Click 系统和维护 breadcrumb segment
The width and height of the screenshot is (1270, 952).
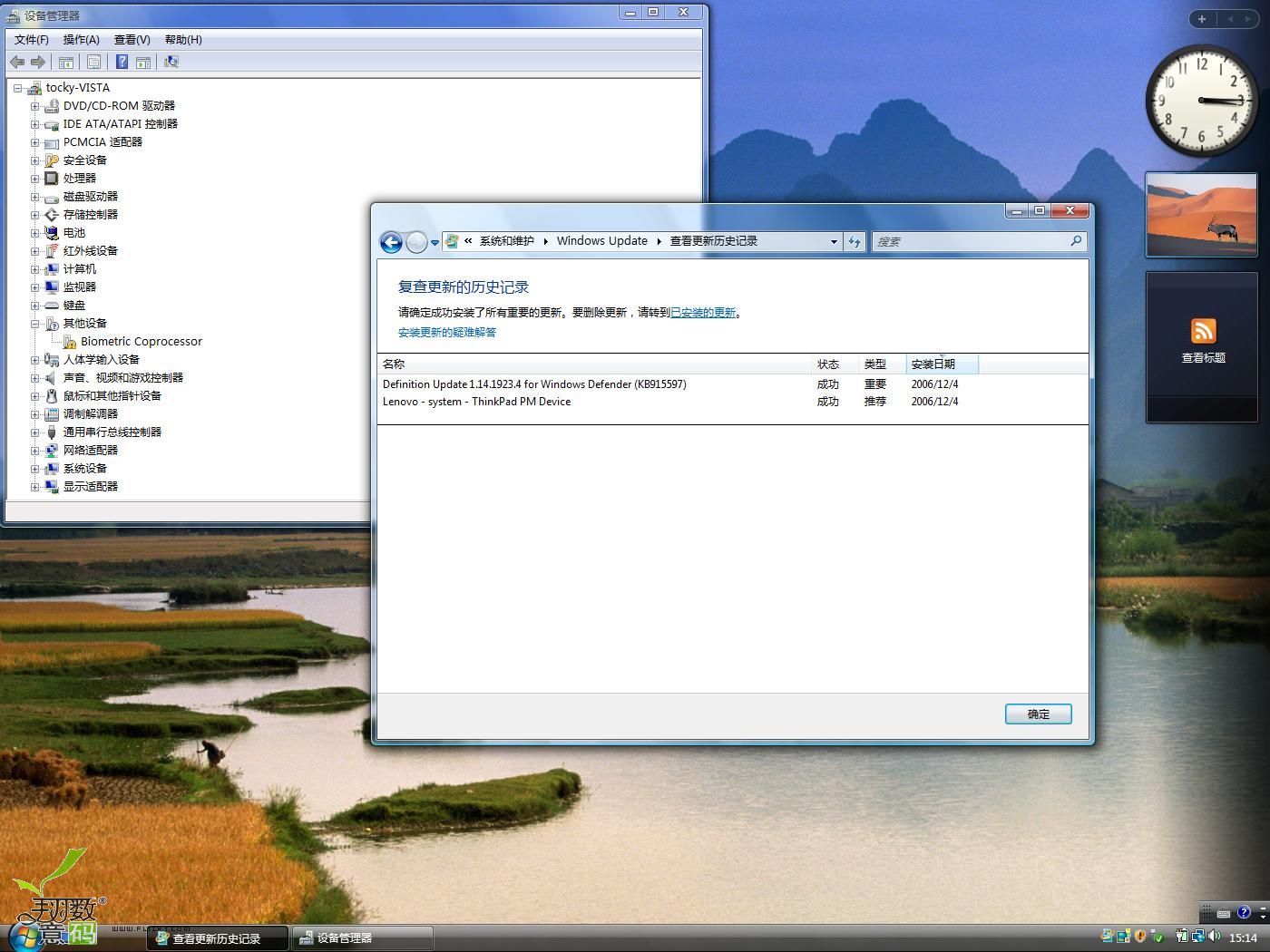tap(506, 240)
